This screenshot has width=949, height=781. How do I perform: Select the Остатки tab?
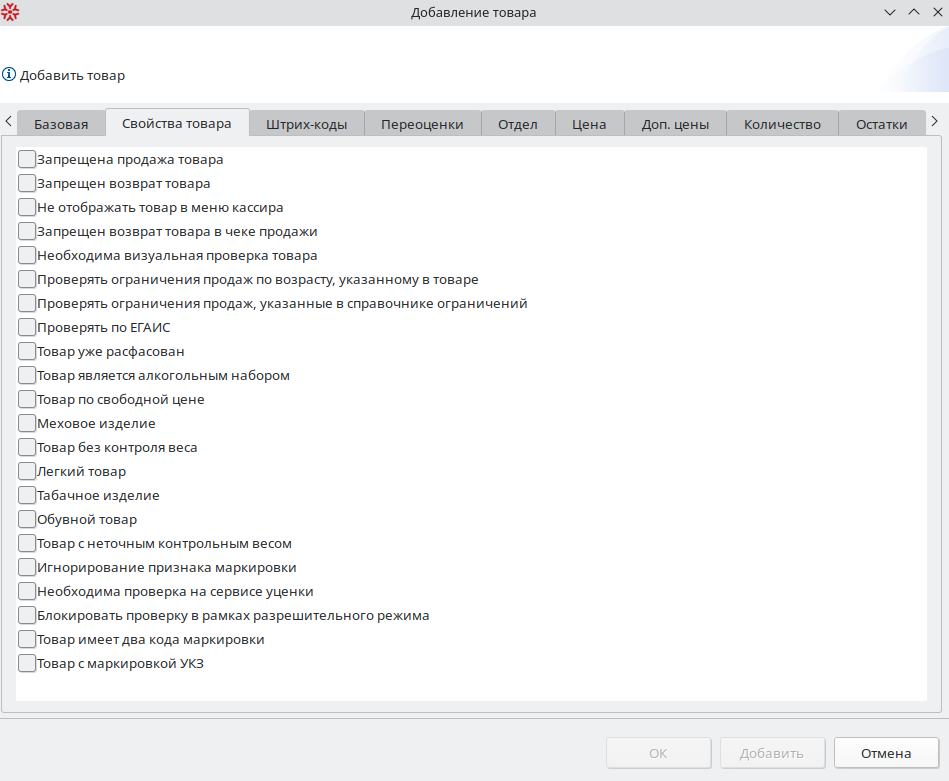[881, 124]
